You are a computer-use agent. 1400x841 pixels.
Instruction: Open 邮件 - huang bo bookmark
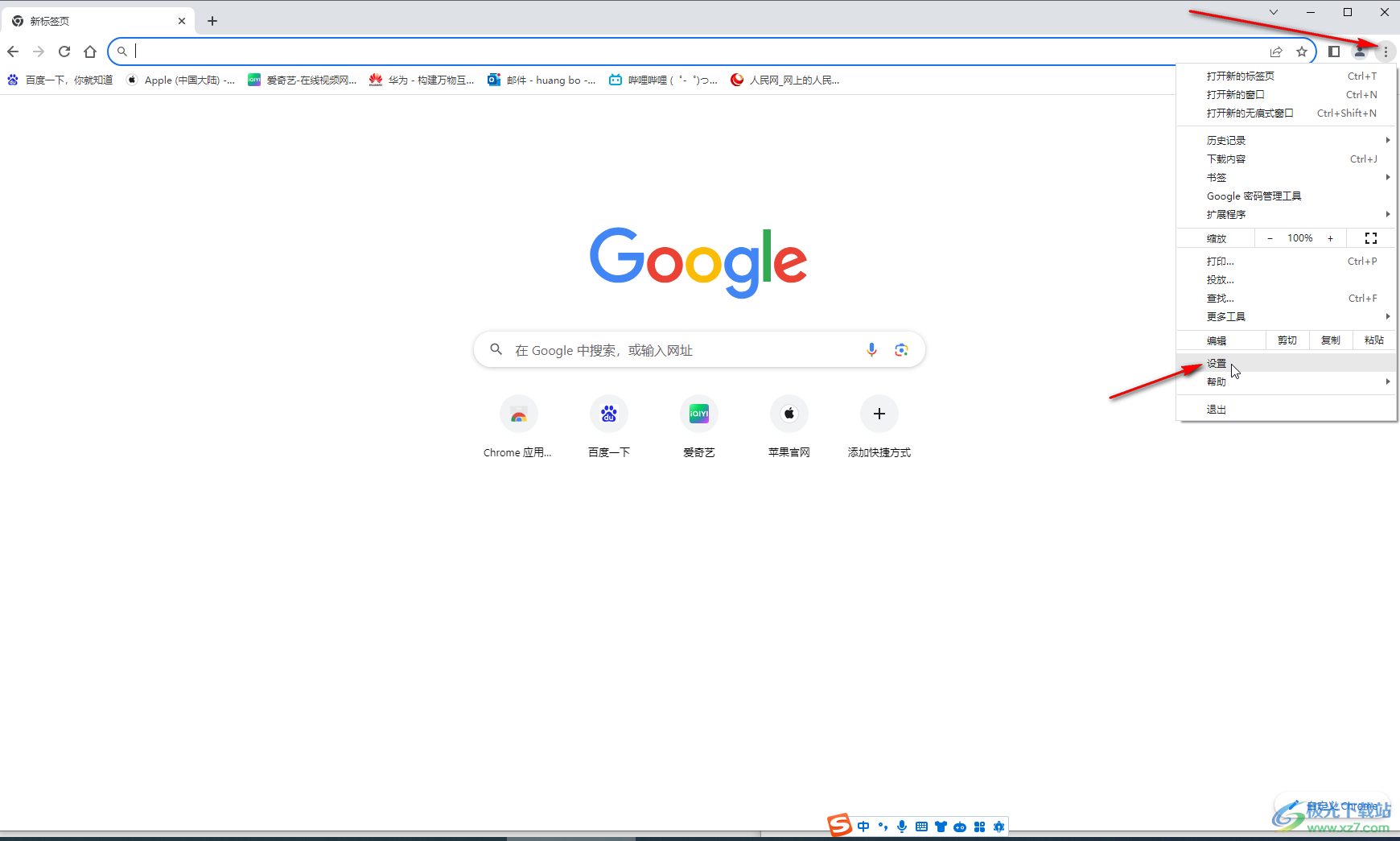(542, 80)
